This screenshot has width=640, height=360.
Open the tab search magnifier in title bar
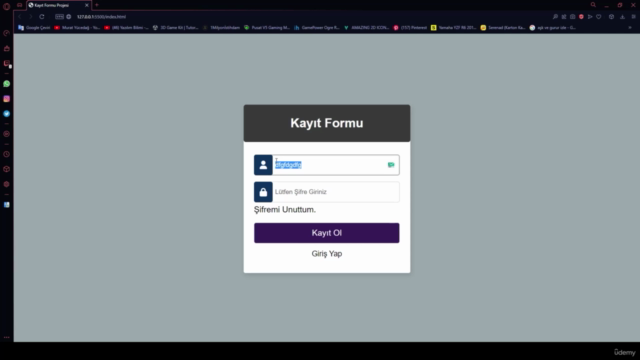(593, 5)
